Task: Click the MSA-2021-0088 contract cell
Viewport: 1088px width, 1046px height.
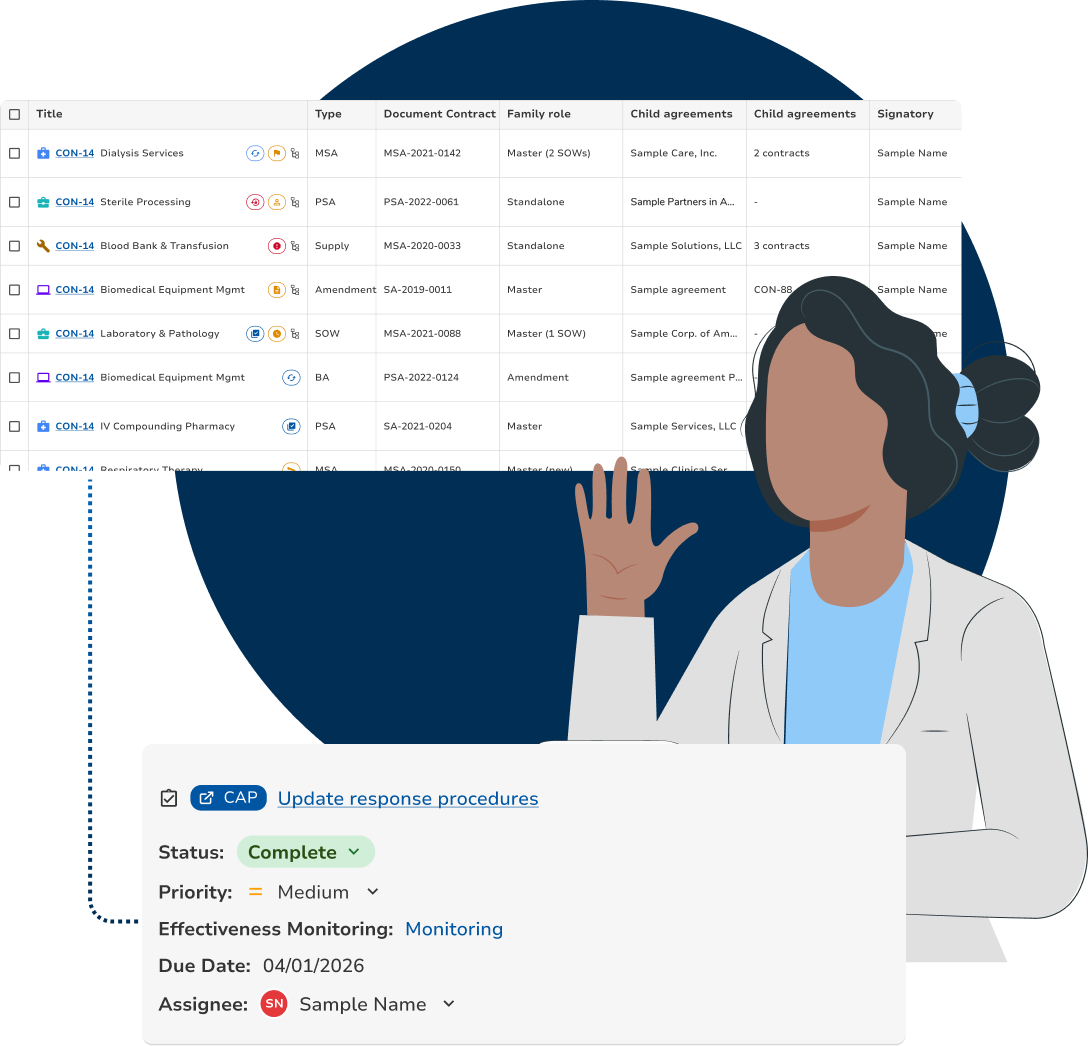Action: (x=422, y=334)
